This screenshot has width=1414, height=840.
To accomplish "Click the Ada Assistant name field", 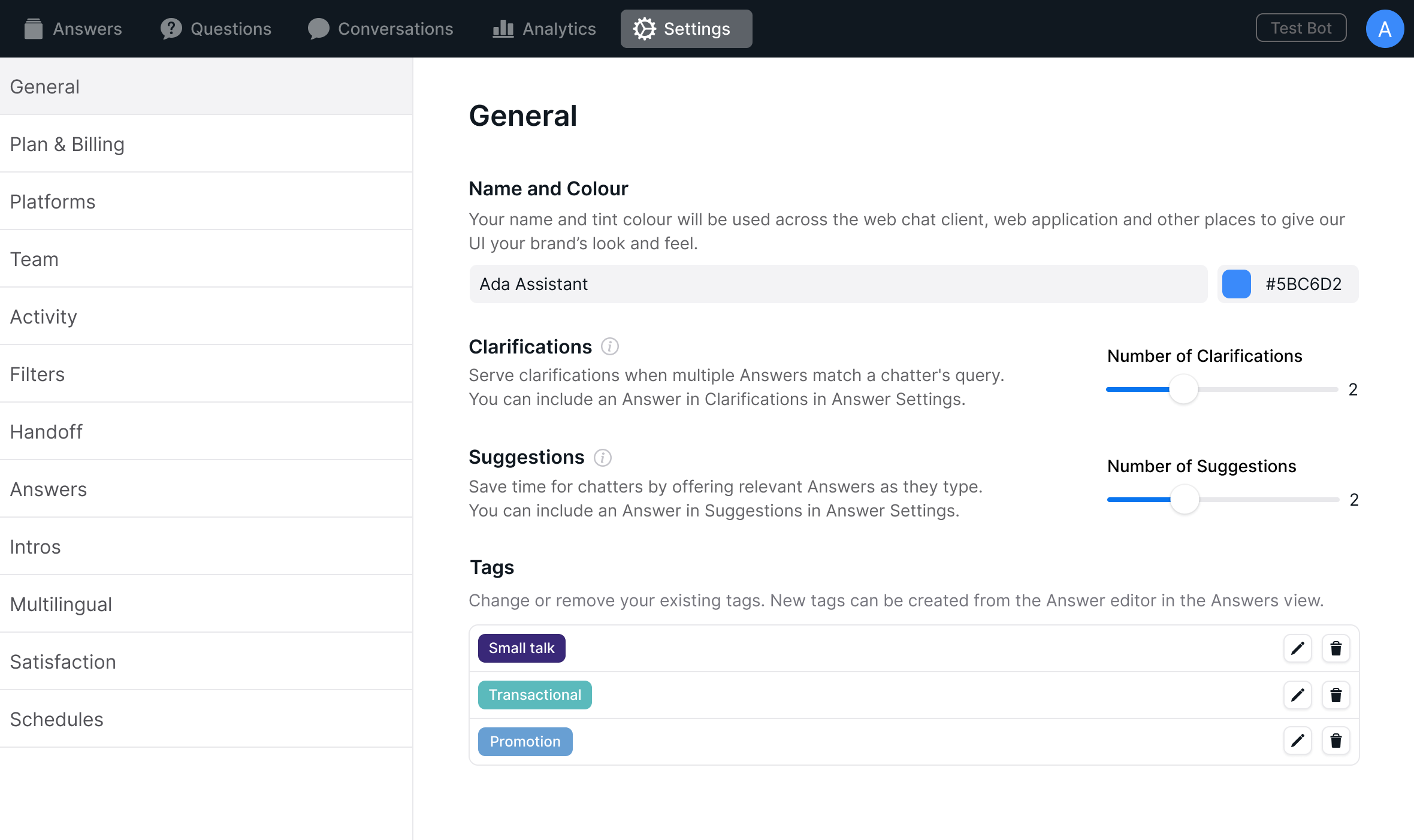I will [x=838, y=284].
